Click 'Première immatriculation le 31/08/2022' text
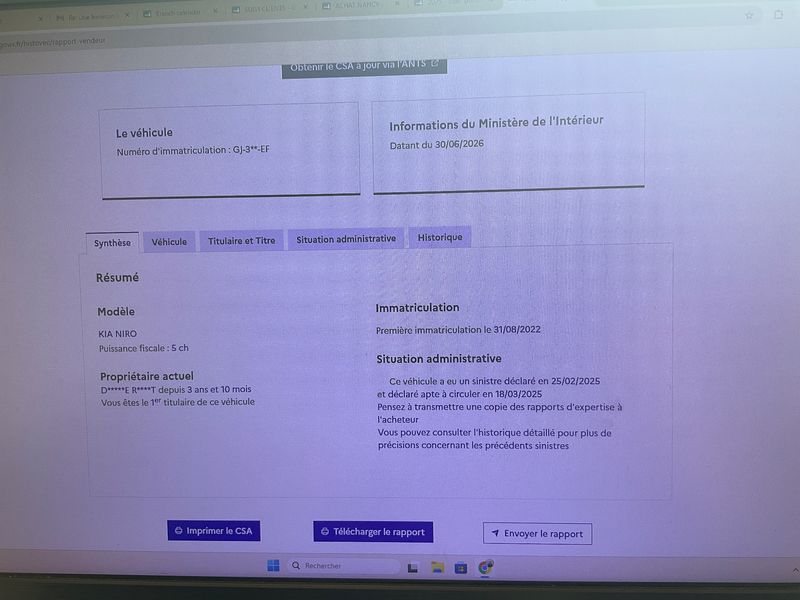This screenshot has width=800, height=600. pos(458,330)
